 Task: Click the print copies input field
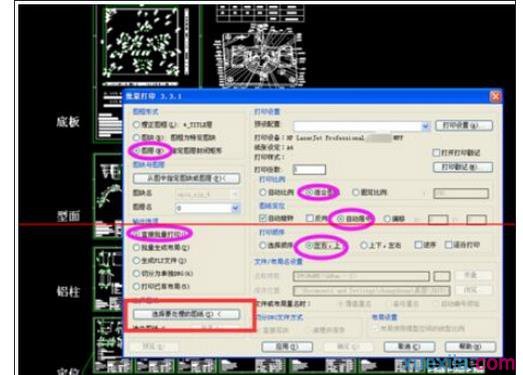tap(309, 169)
